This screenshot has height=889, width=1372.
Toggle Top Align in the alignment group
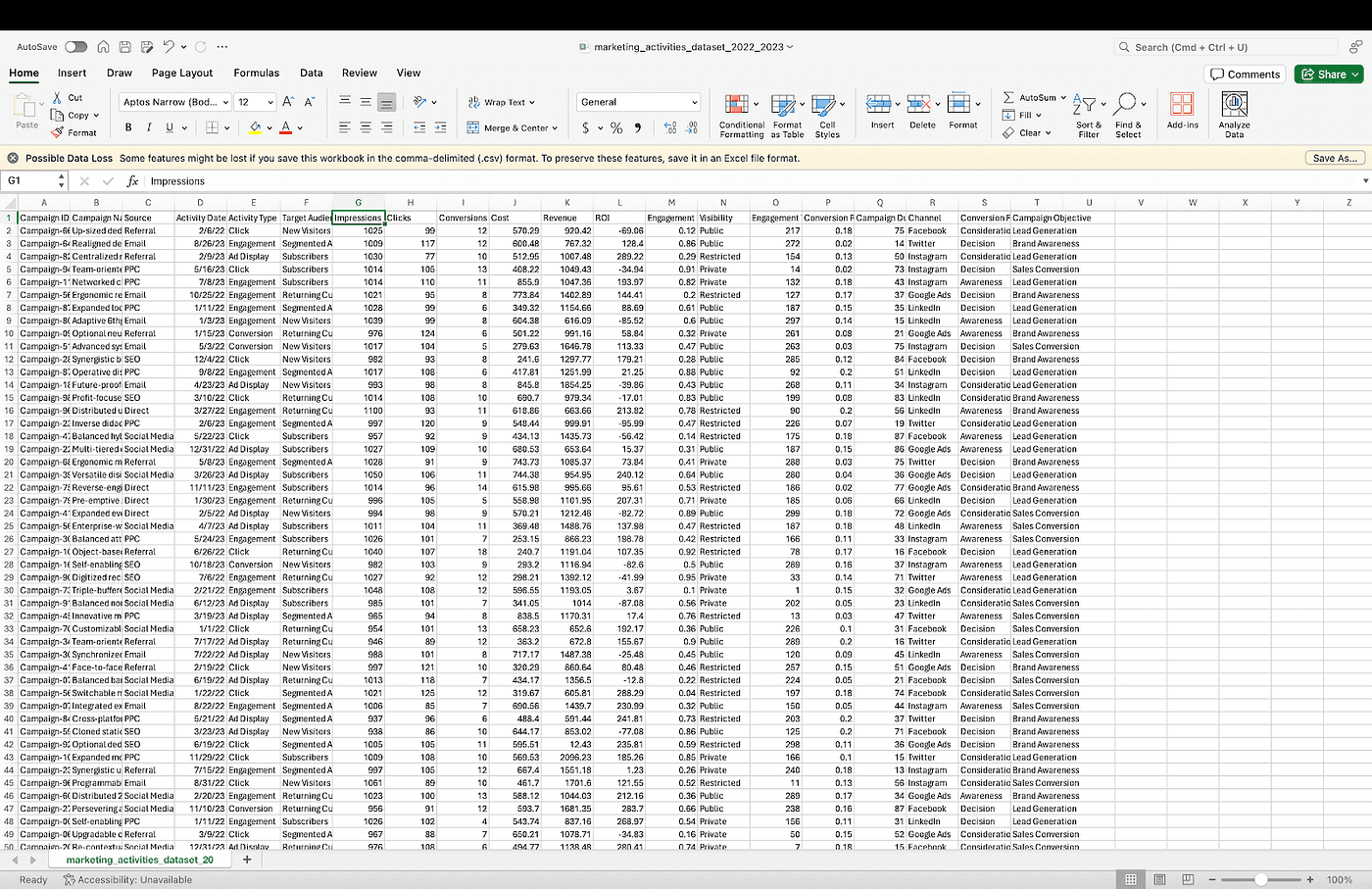345,102
